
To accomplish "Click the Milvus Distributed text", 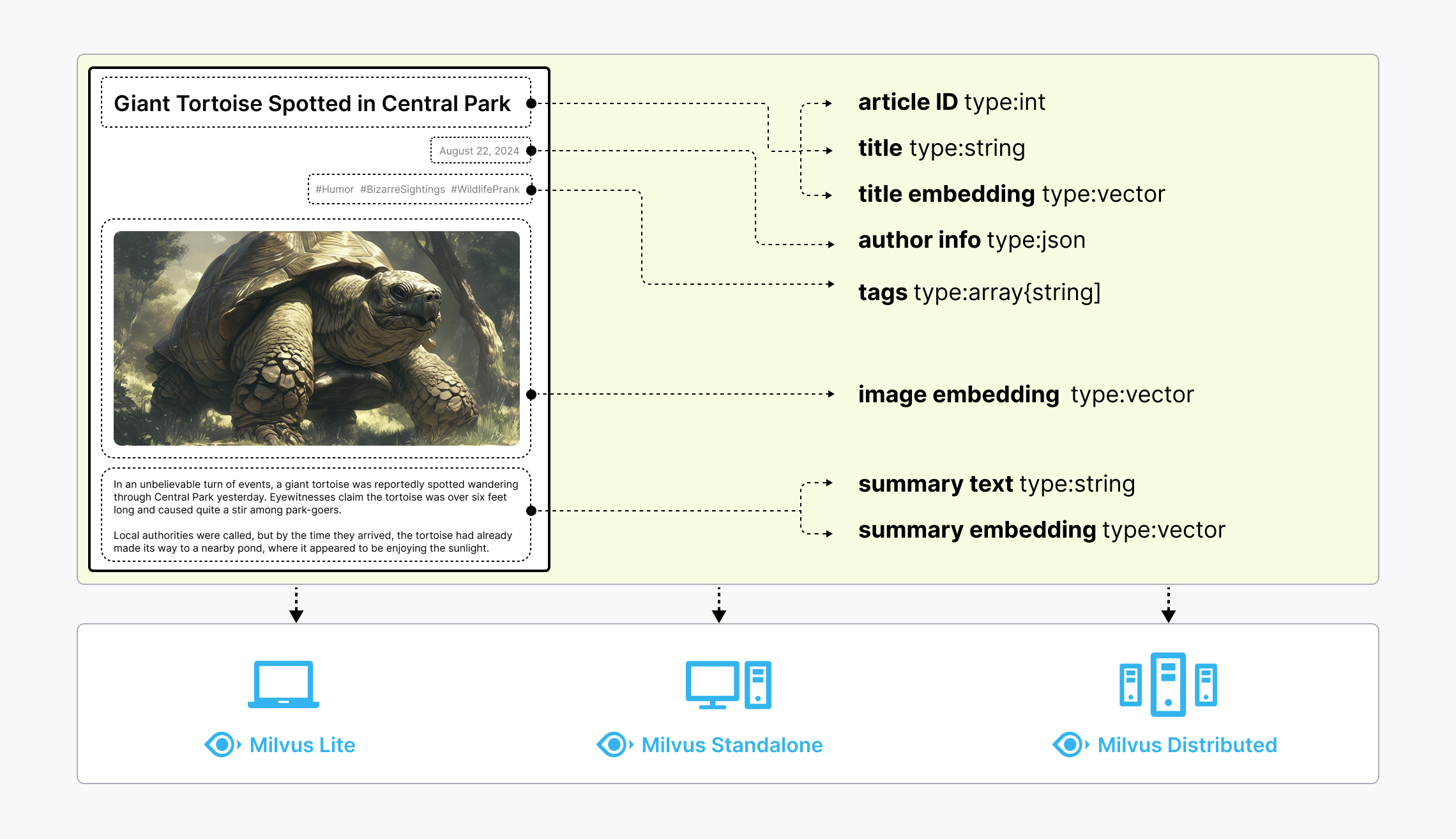I will 1187,745.
